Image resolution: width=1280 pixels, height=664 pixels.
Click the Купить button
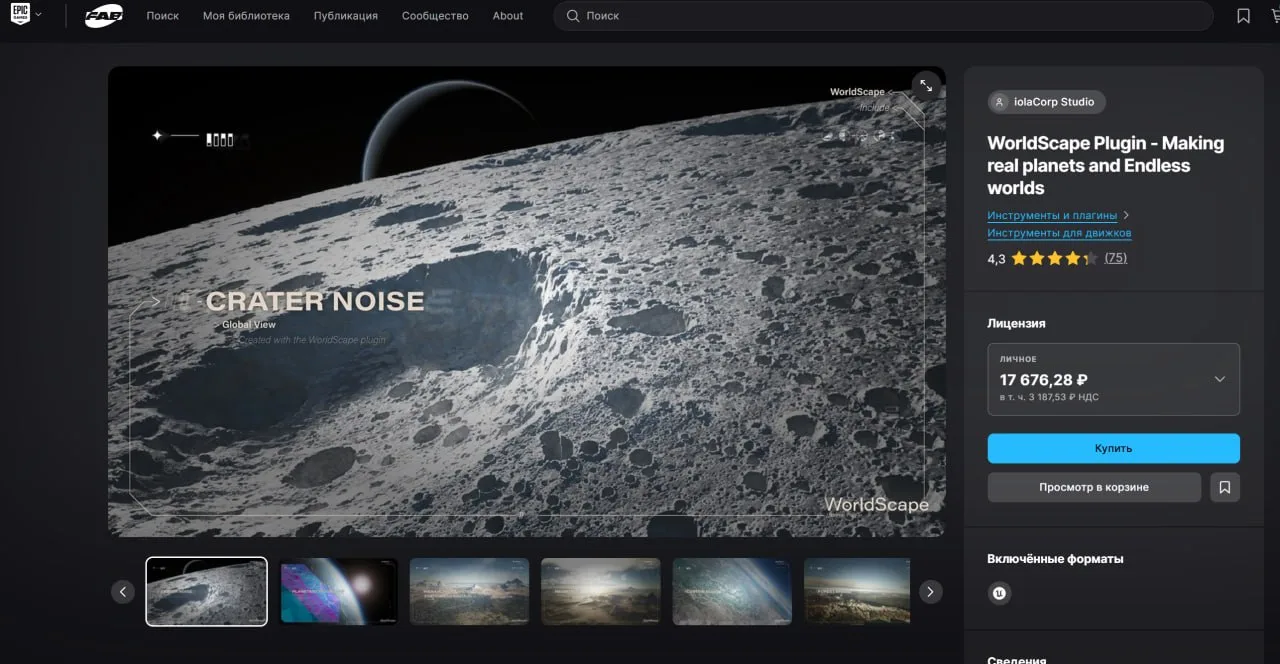tap(1114, 448)
